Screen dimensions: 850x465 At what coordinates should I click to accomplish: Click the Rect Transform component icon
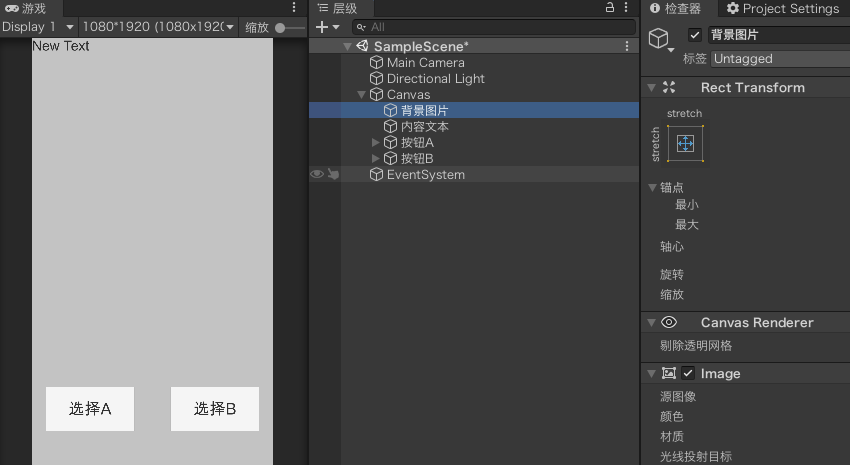click(x=669, y=87)
